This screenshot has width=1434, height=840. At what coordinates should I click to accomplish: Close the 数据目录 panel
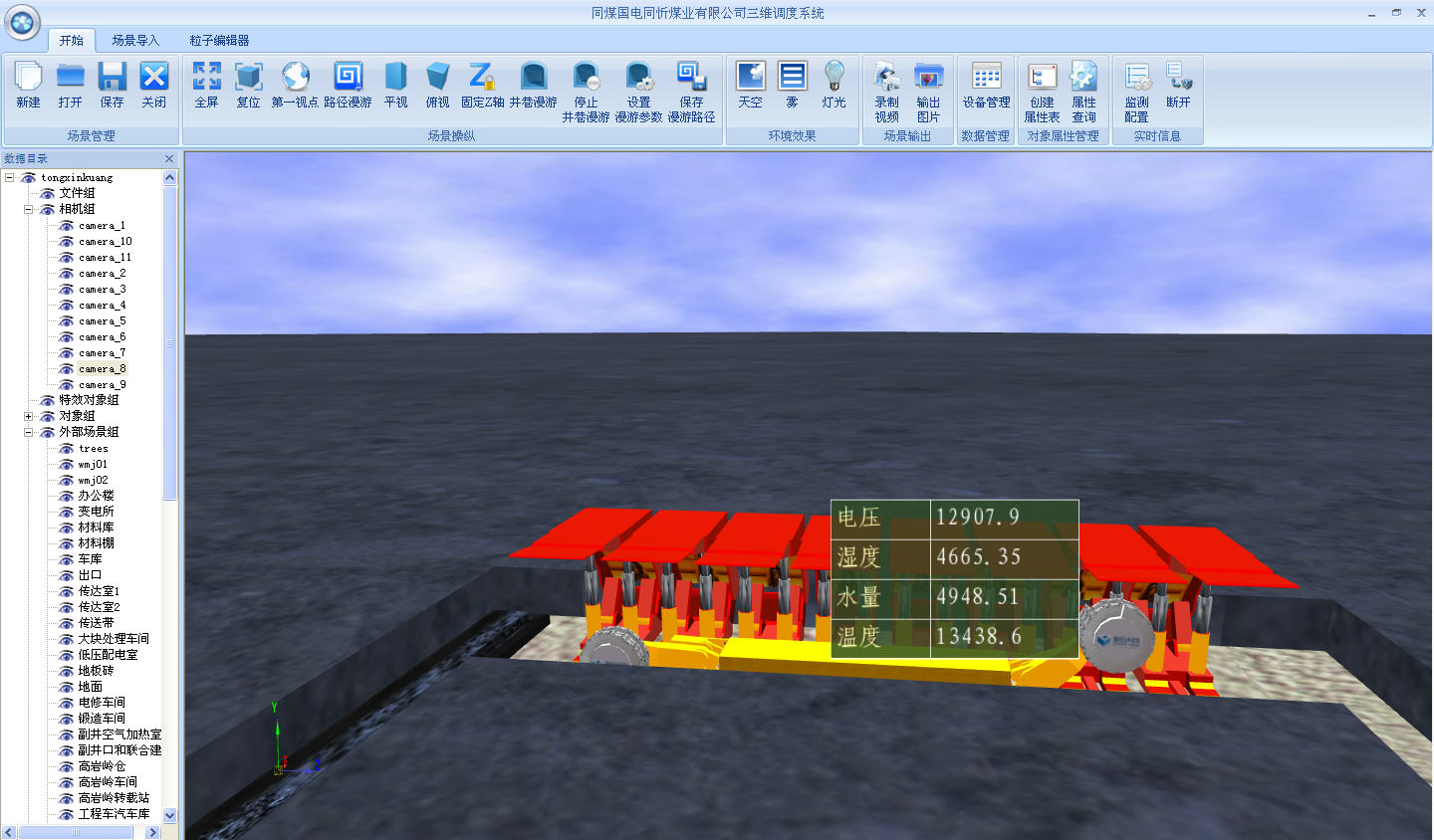coord(168,159)
